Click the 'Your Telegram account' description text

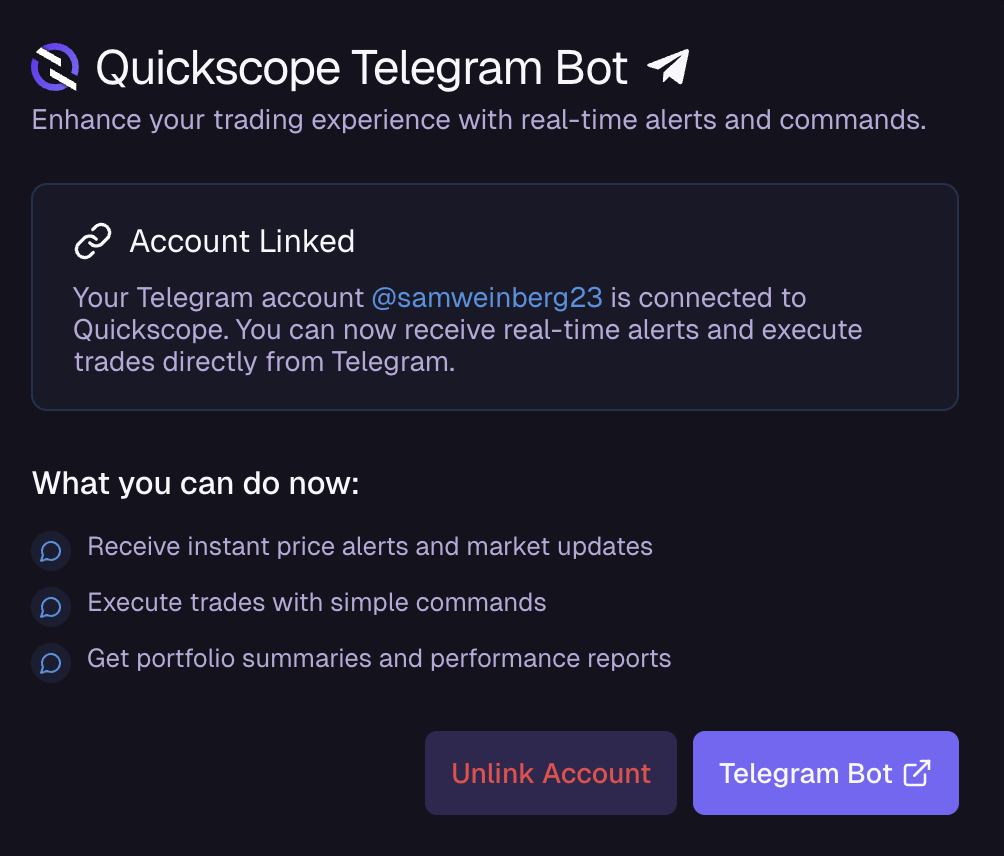pyautogui.click(x=220, y=298)
